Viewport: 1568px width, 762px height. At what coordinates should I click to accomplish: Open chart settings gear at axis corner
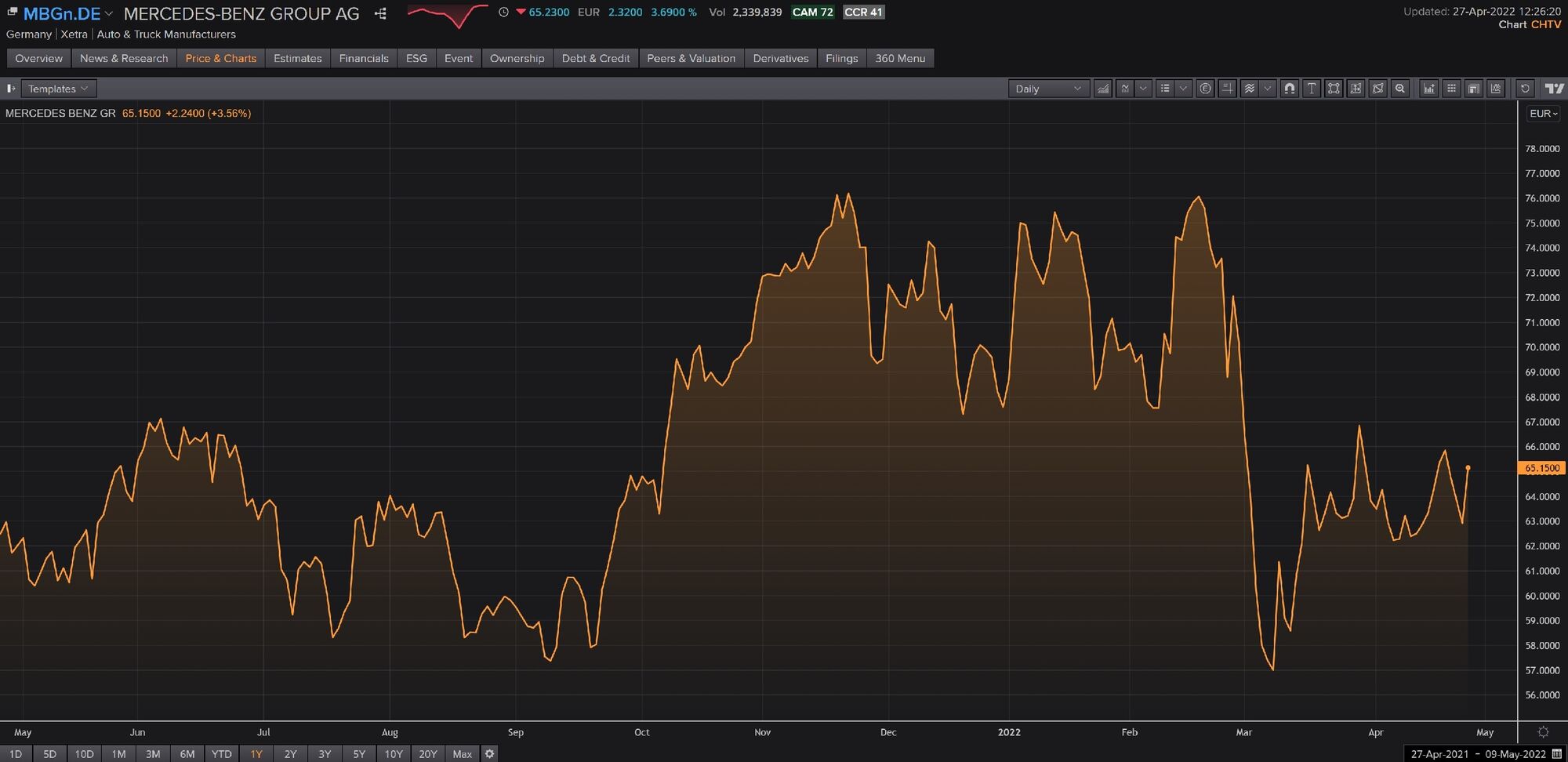[x=1543, y=732]
